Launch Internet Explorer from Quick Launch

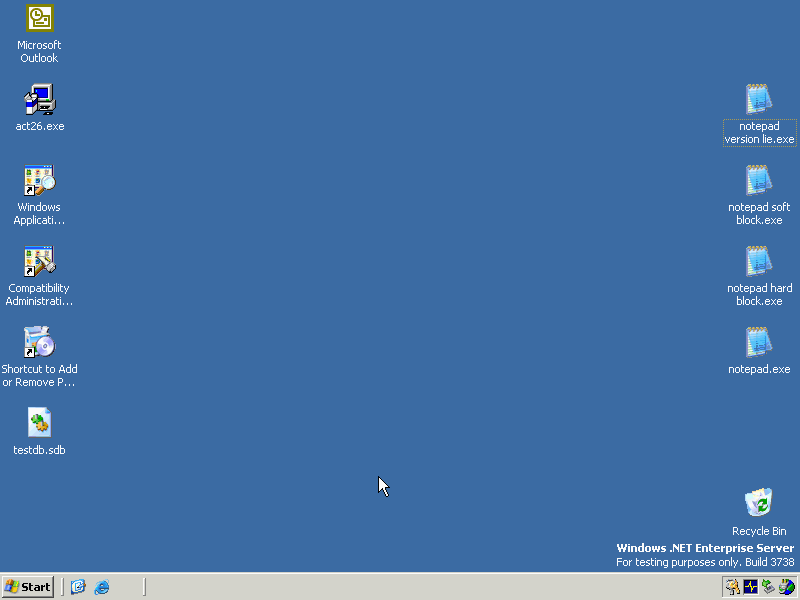[x=101, y=586]
